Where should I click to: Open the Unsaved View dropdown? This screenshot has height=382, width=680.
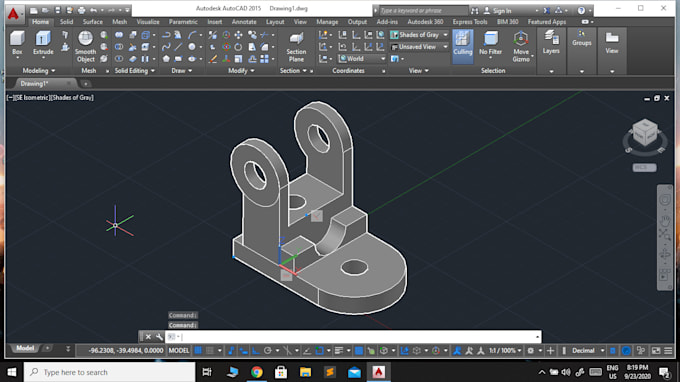click(419, 47)
